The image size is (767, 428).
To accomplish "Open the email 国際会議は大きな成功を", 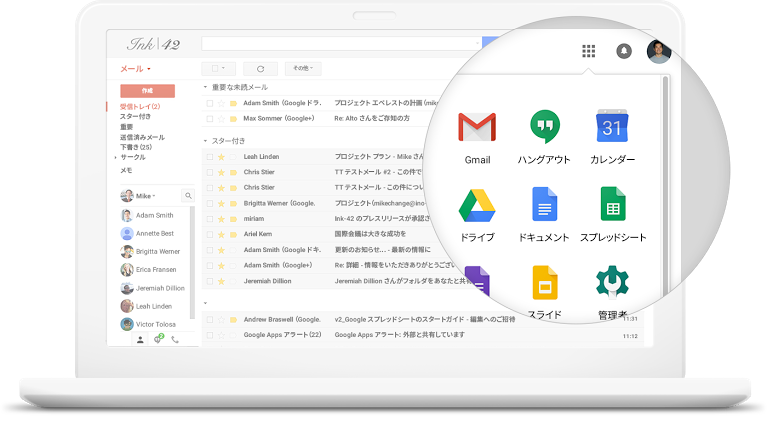I will (370, 234).
